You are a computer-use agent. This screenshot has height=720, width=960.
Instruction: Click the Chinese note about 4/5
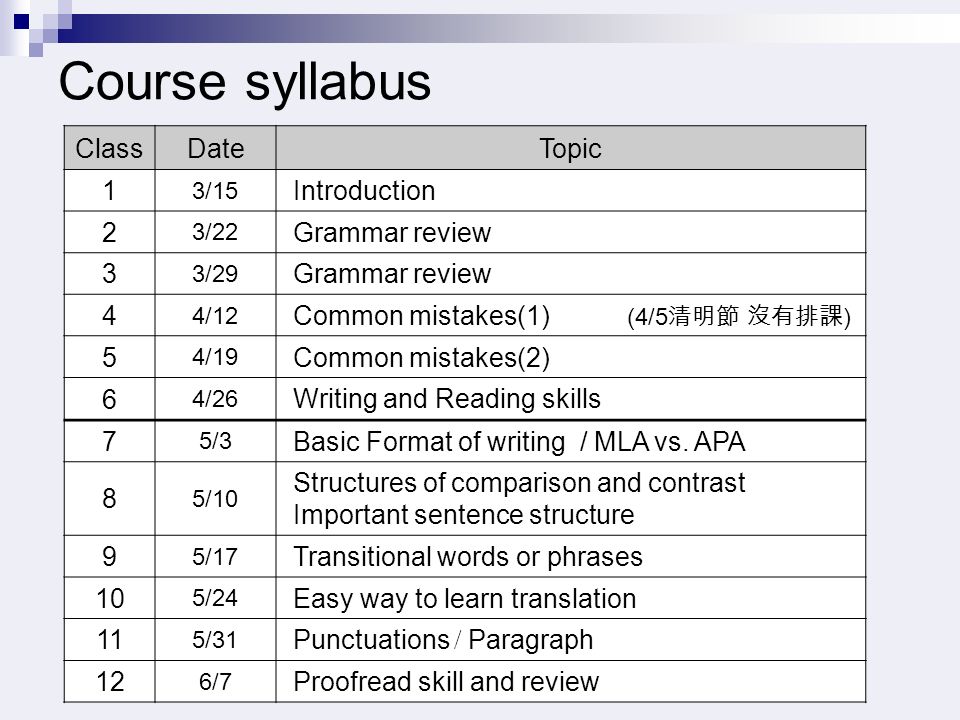(739, 316)
